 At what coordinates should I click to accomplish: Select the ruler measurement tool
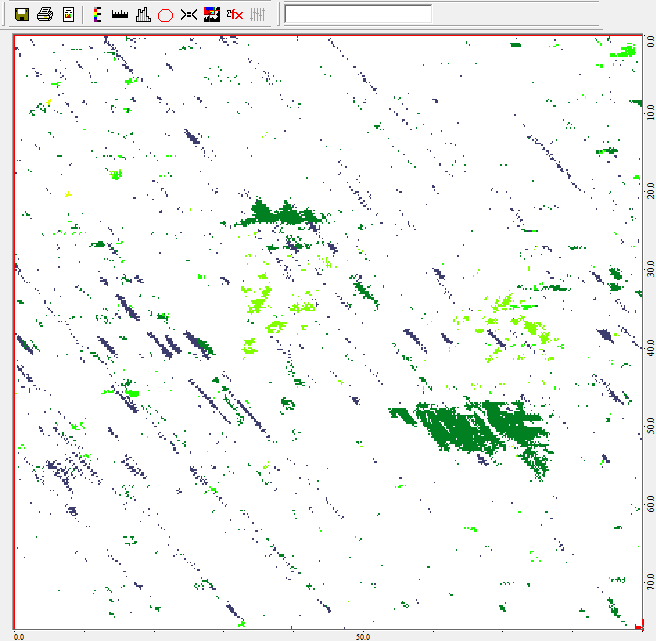pyautogui.click(x=119, y=15)
